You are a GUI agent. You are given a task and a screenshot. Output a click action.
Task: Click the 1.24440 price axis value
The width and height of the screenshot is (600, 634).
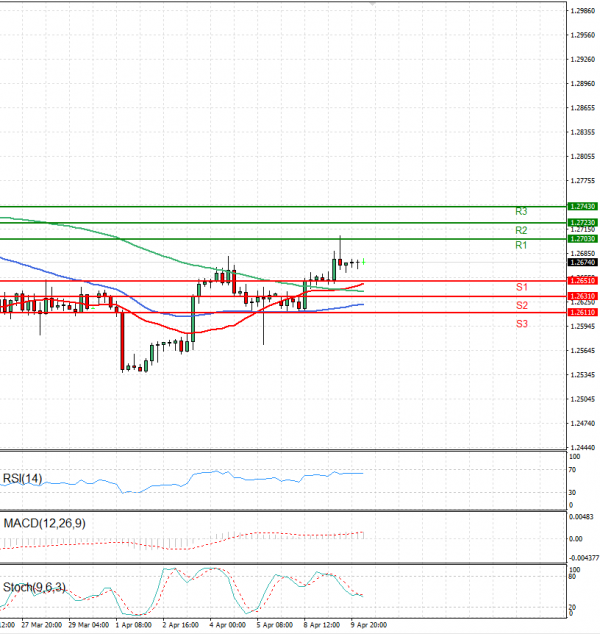(583, 448)
